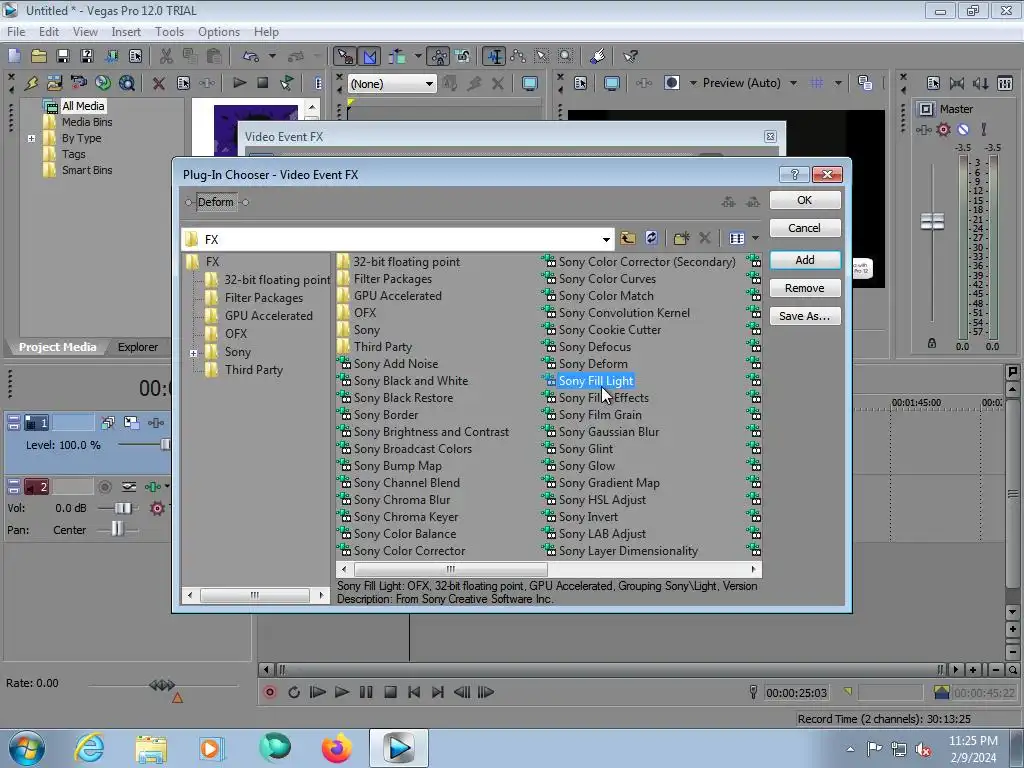This screenshot has height=768, width=1024.
Task: Switch to the Explorer tab
Action: [137, 347]
